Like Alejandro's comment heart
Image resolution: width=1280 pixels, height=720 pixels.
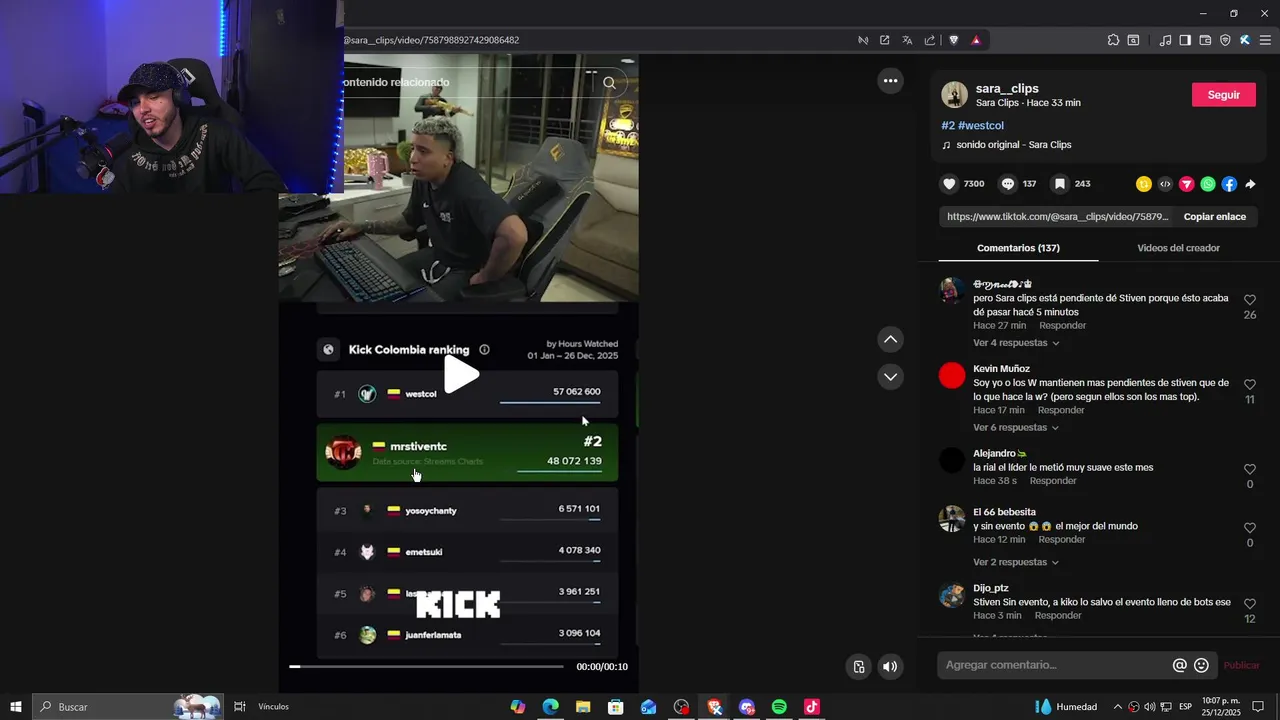click(x=1250, y=469)
